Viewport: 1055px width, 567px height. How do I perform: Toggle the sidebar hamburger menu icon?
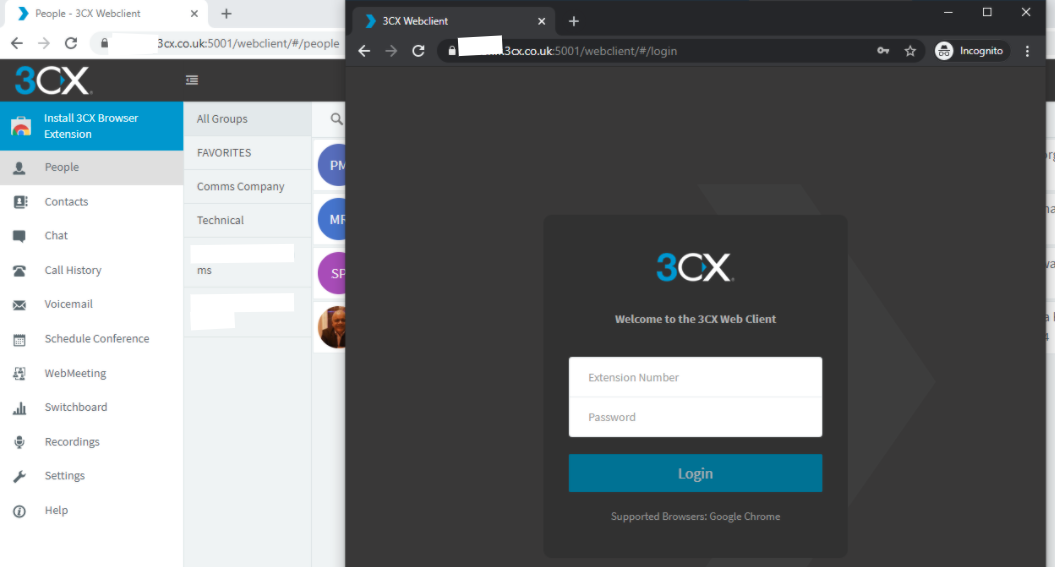click(192, 80)
